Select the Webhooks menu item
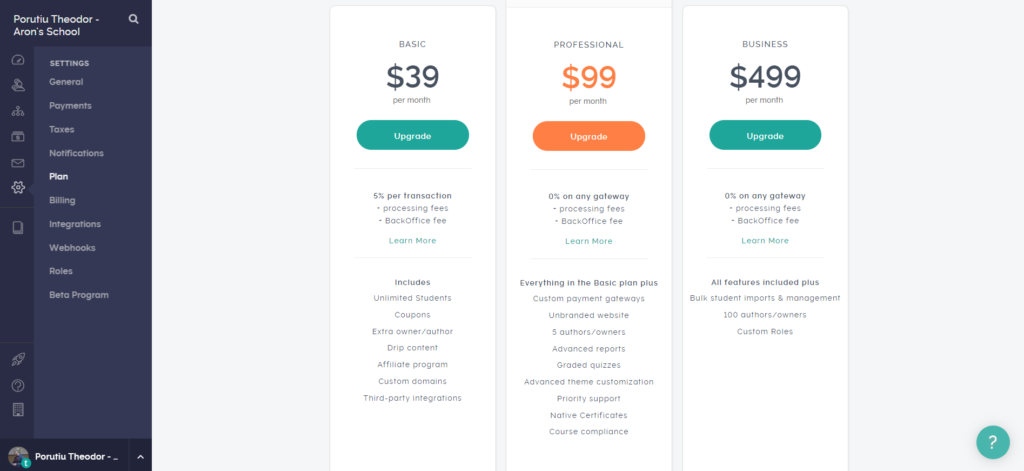Screen dimensions: 1024x471 [x=72, y=248]
